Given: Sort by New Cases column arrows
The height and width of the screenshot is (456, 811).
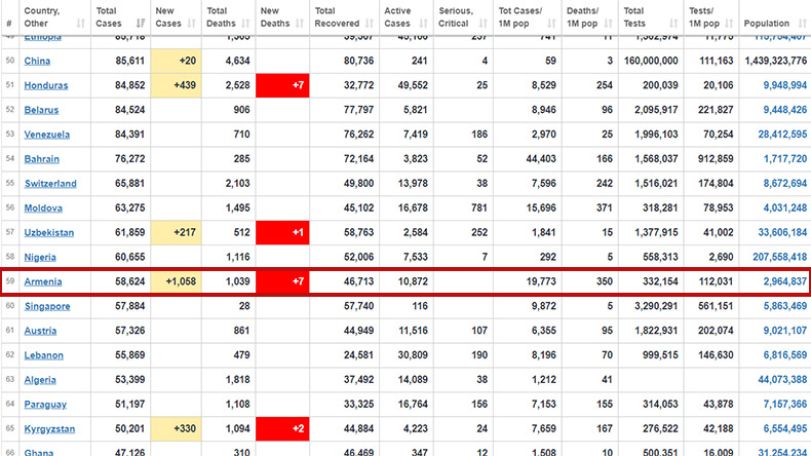Looking at the screenshot, I should [x=192, y=23].
